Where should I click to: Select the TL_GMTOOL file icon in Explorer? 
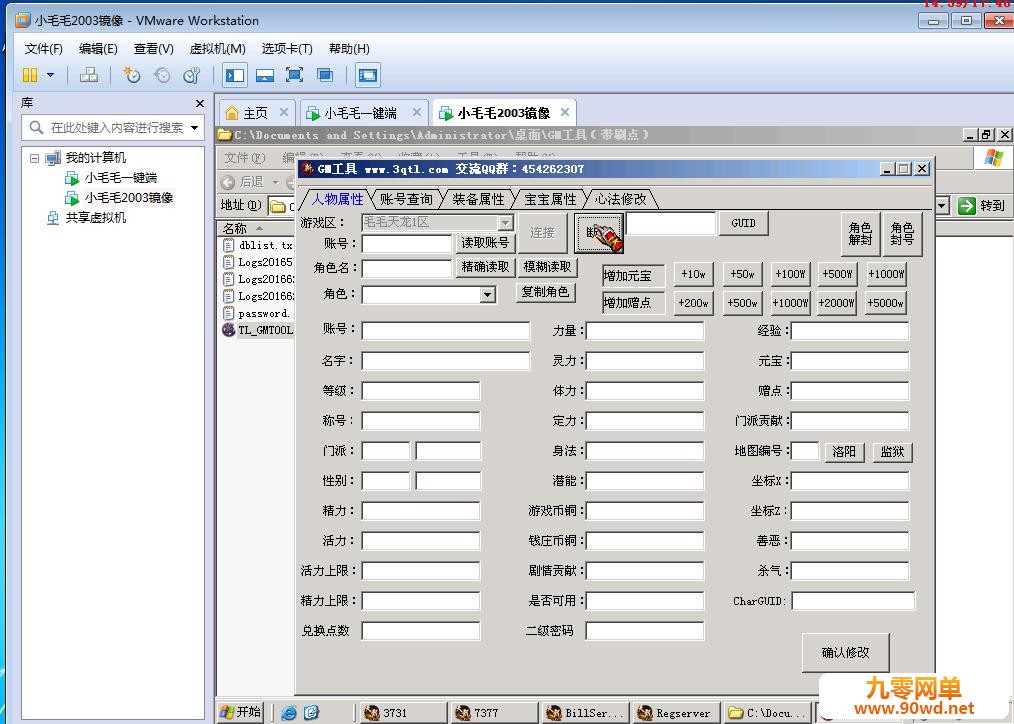tap(228, 330)
